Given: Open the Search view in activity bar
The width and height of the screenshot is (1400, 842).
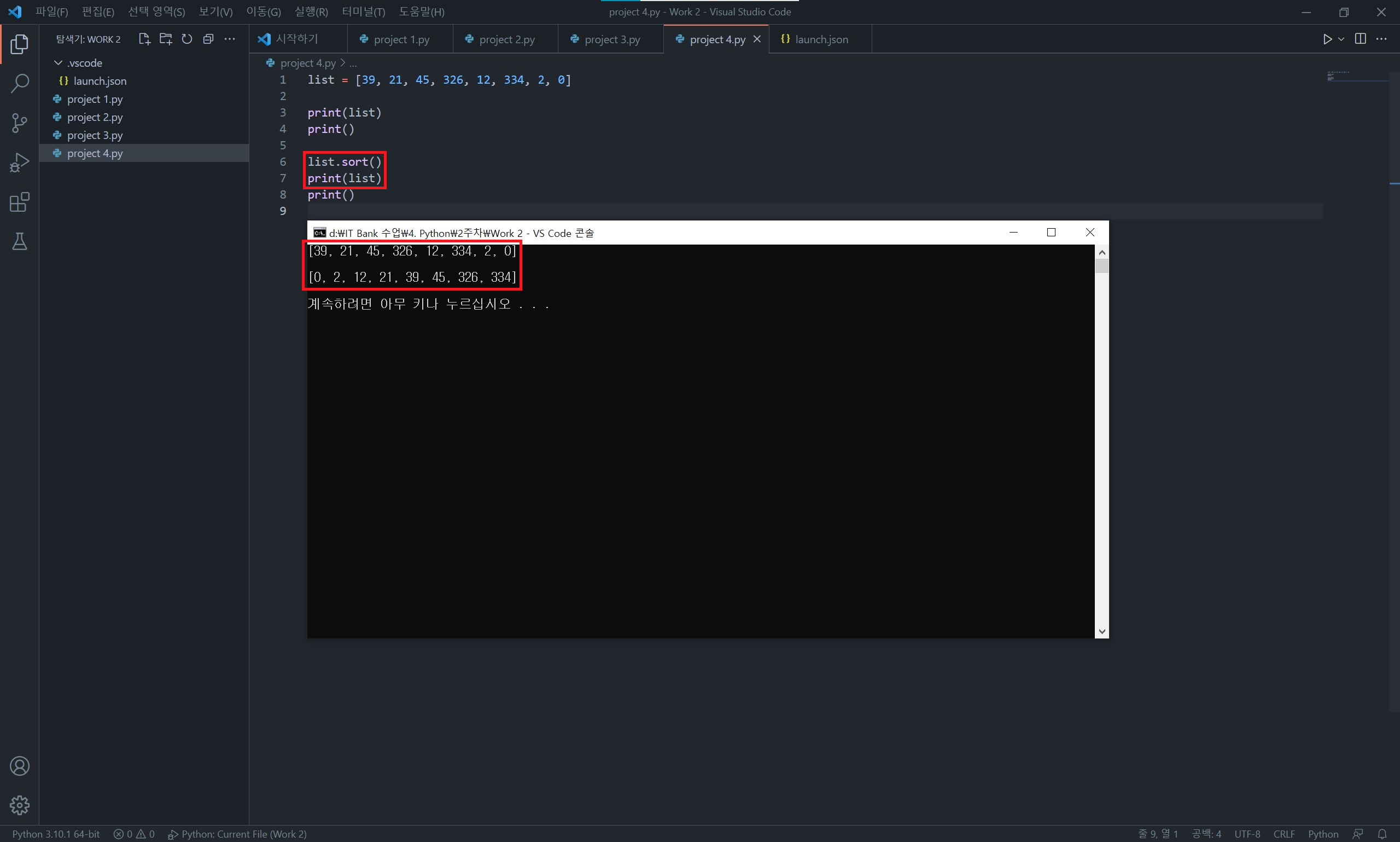Looking at the screenshot, I should 19,83.
